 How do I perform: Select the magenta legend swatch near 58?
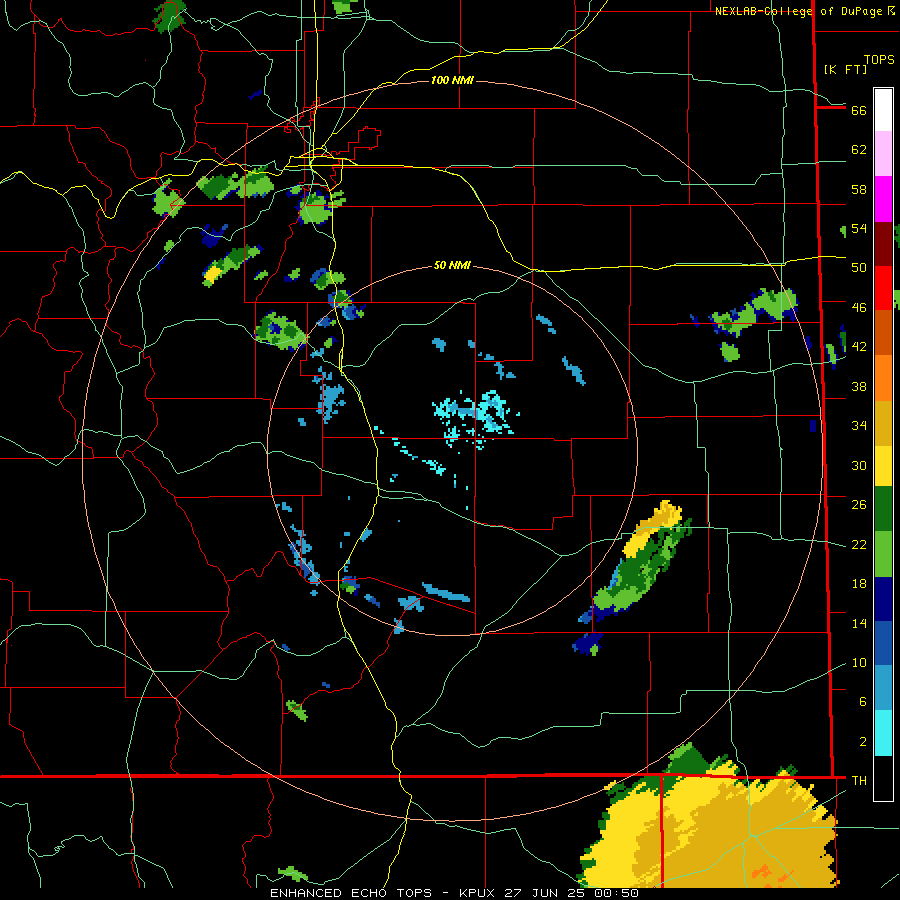click(x=883, y=199)
